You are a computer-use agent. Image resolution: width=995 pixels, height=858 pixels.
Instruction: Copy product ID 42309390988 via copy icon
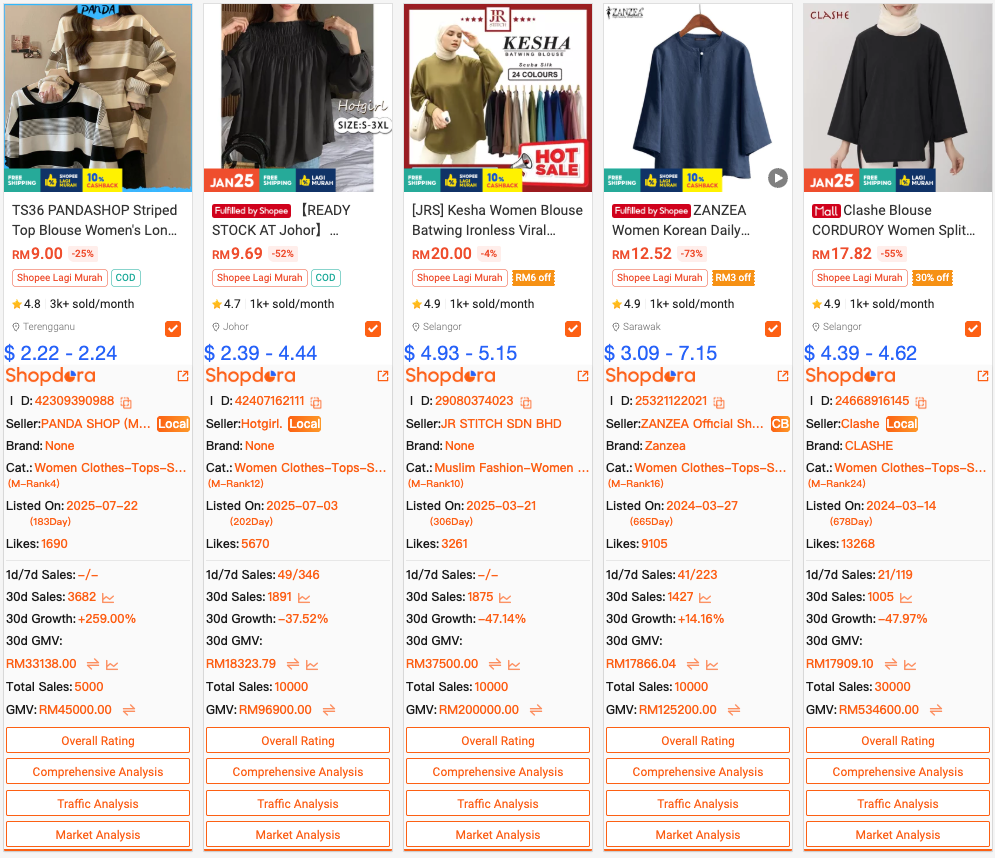pos(126,402)
